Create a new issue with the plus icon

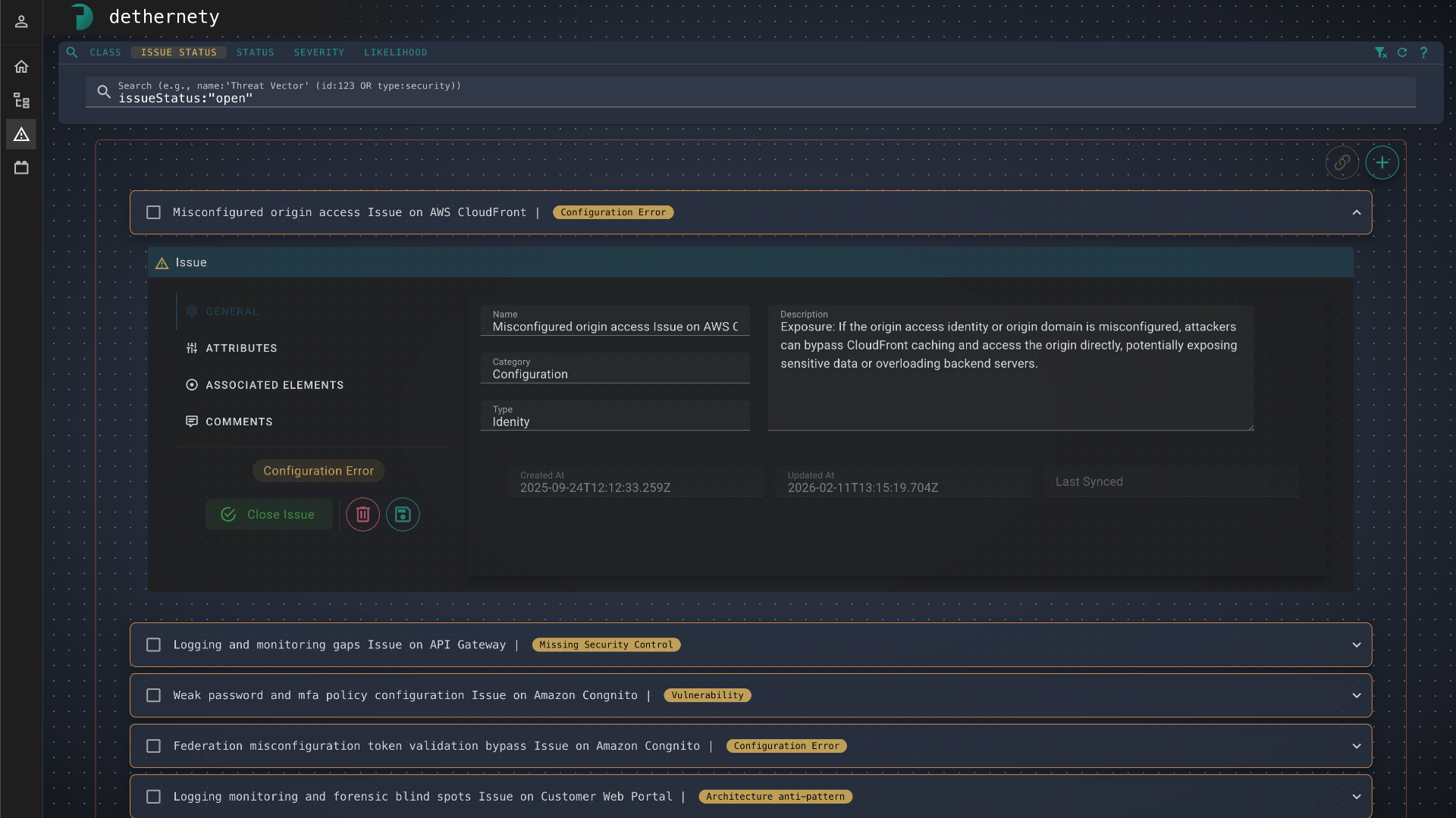point(1382,162)
